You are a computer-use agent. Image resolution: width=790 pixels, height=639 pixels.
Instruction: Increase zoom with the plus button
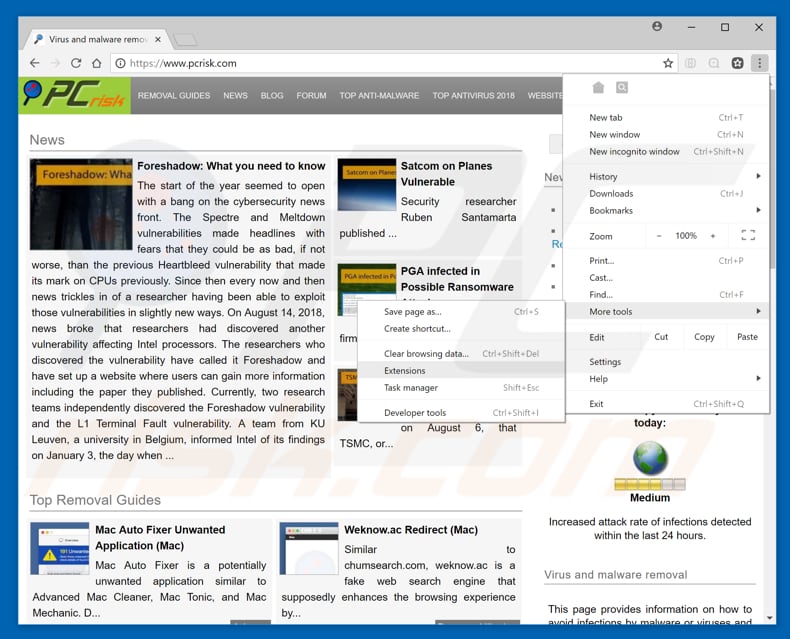pos(713,236)
